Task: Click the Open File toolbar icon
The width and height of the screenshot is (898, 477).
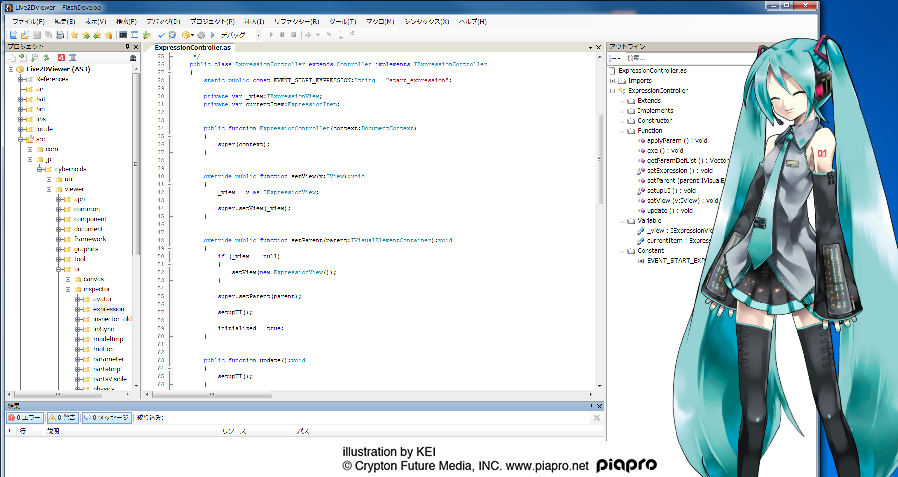Action: pos(25,35)
